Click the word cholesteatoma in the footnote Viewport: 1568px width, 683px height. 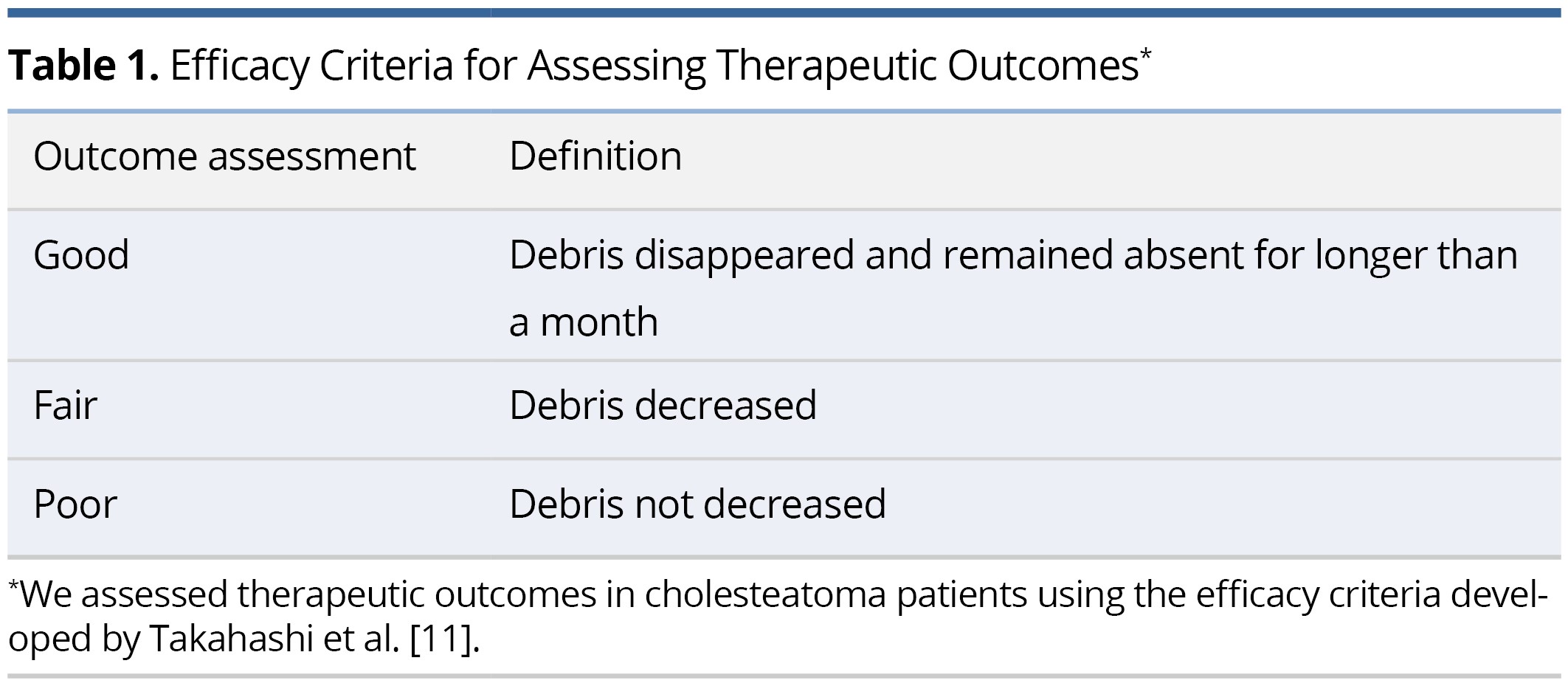pos(765,595)
